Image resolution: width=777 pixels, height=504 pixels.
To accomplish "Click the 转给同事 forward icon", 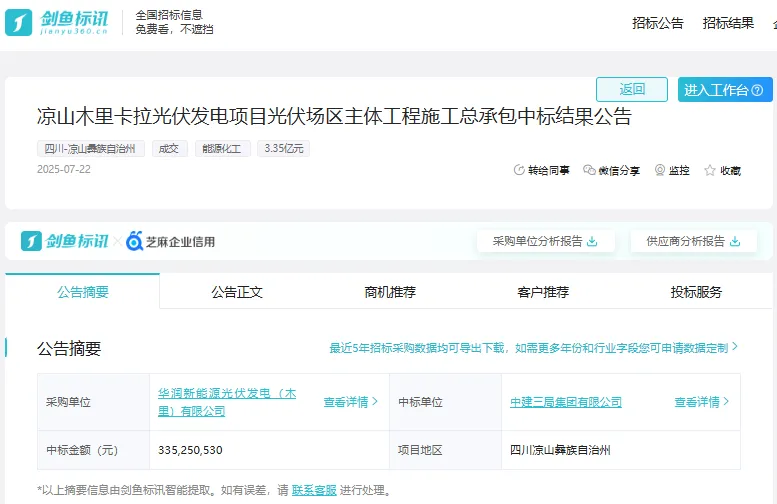I will click(x=519, y=171).
